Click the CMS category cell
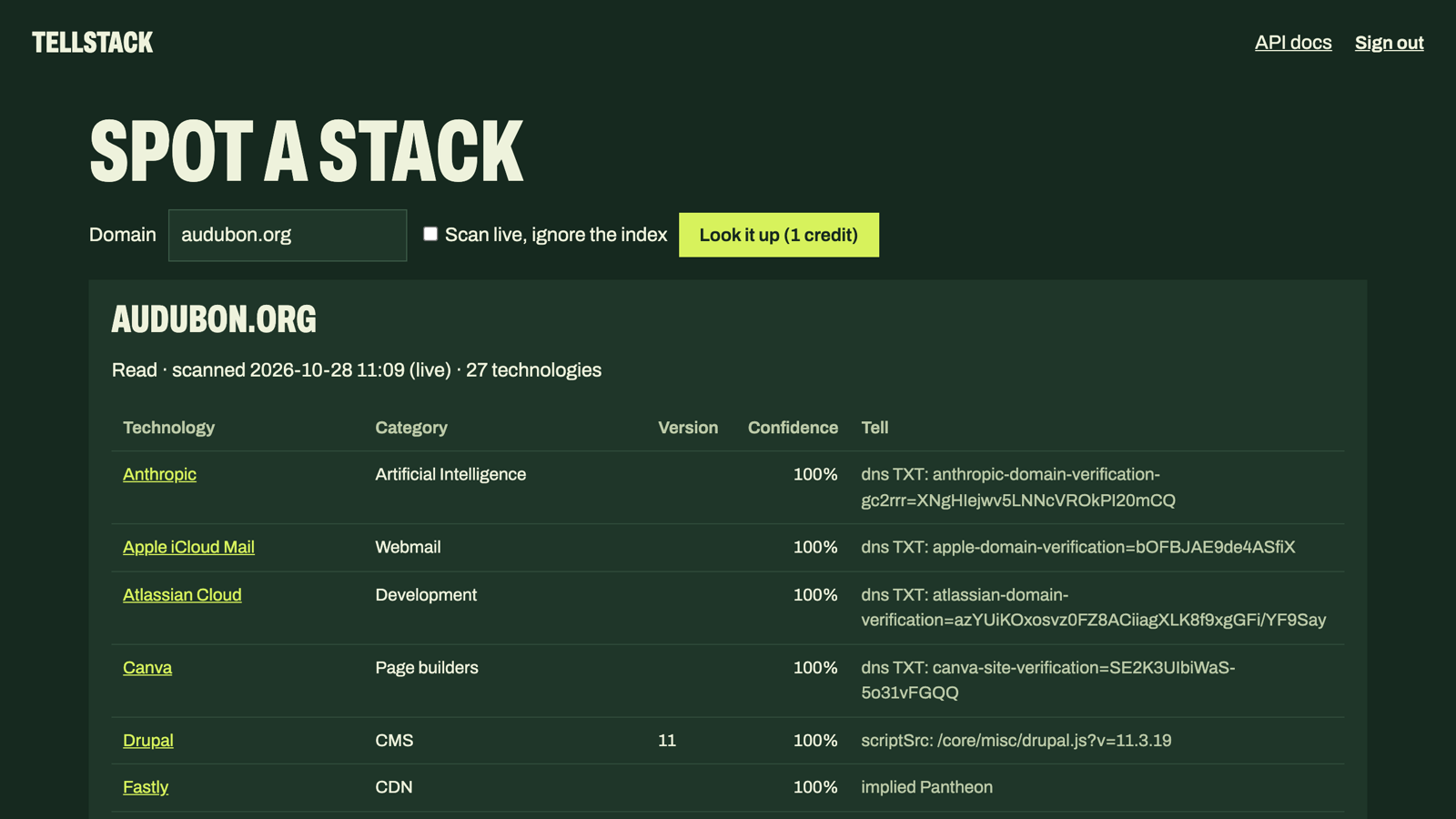The height and width of the screenshot is (819, 1456). pyautogui.click(x=394, y=740)
